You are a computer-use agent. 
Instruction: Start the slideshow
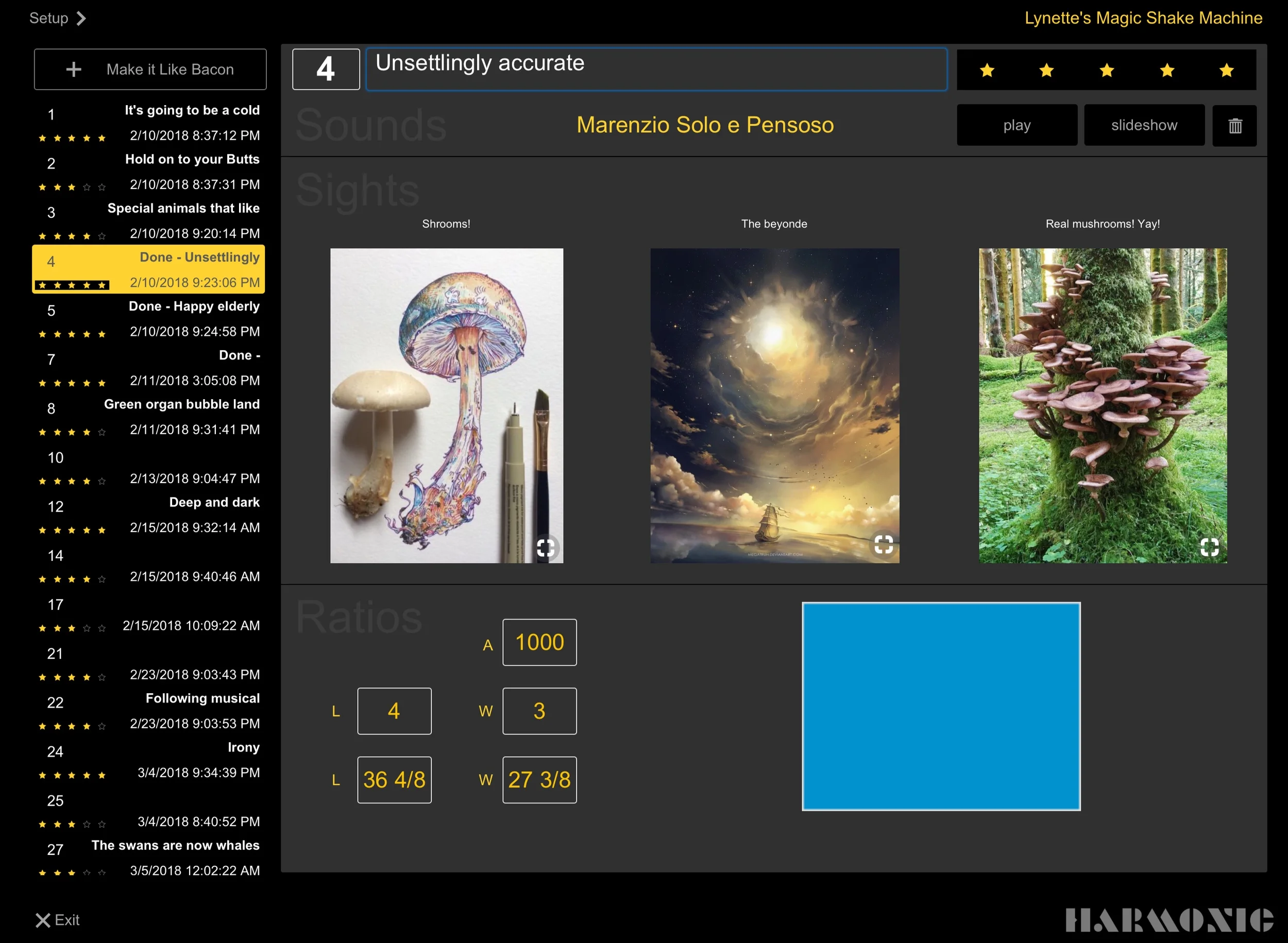tap(1144, 126)
